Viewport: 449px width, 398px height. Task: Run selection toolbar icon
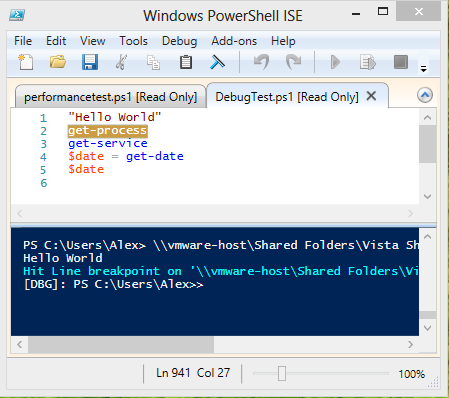(x=368, y=62)
